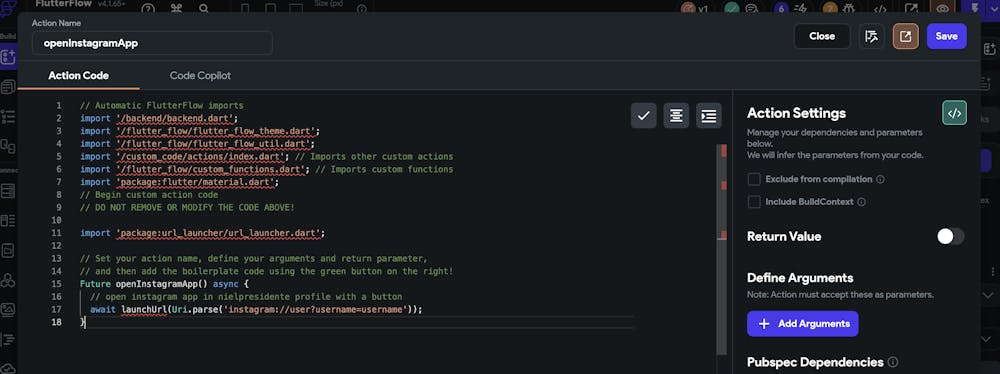Screen dimensions: 1000x374
Task: Click the Close button
Action: [822, 36]
